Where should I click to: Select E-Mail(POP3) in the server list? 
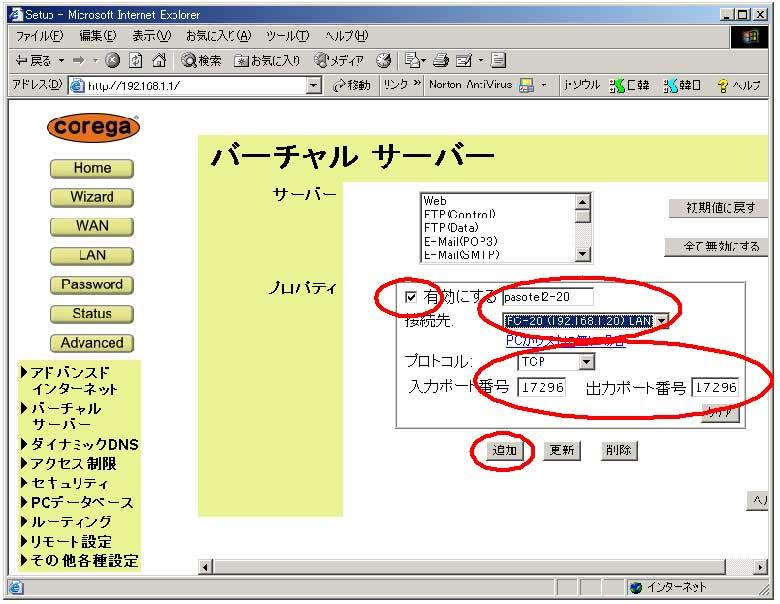pyautogui.click(x=460, y=241)
